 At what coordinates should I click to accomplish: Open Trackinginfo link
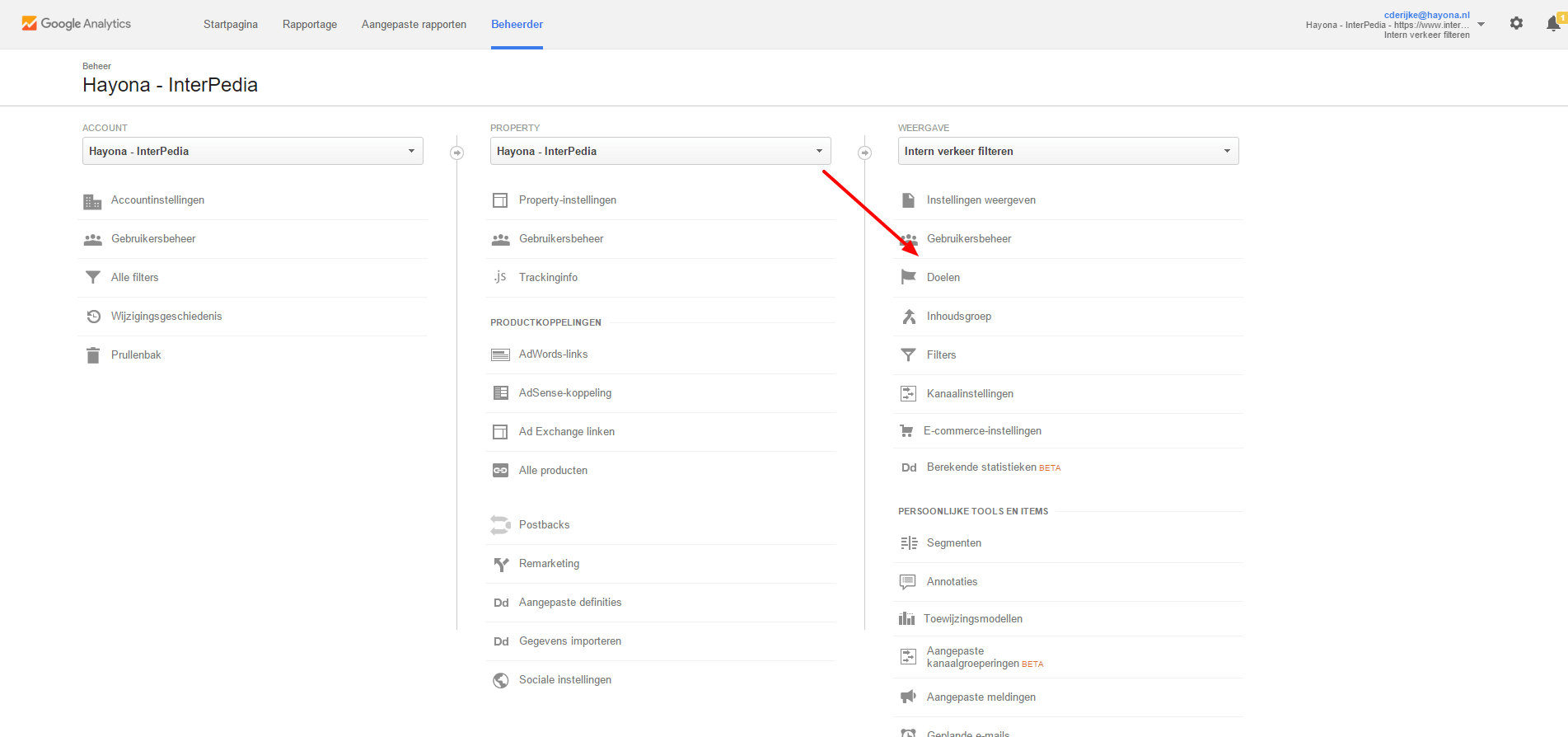click(548, 278)
